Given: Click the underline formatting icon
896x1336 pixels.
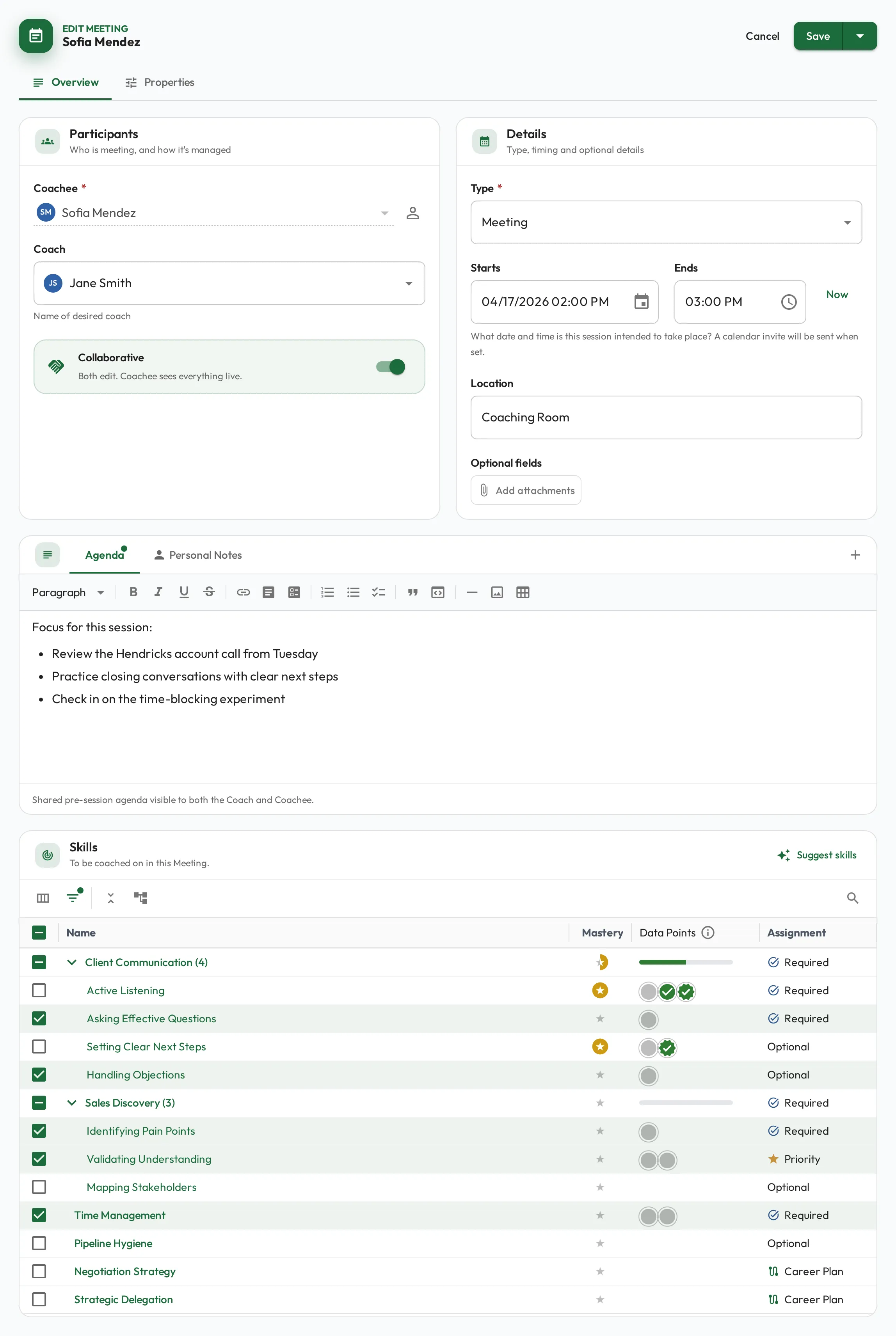Looking at the screenshot, I should coord(183,592).
